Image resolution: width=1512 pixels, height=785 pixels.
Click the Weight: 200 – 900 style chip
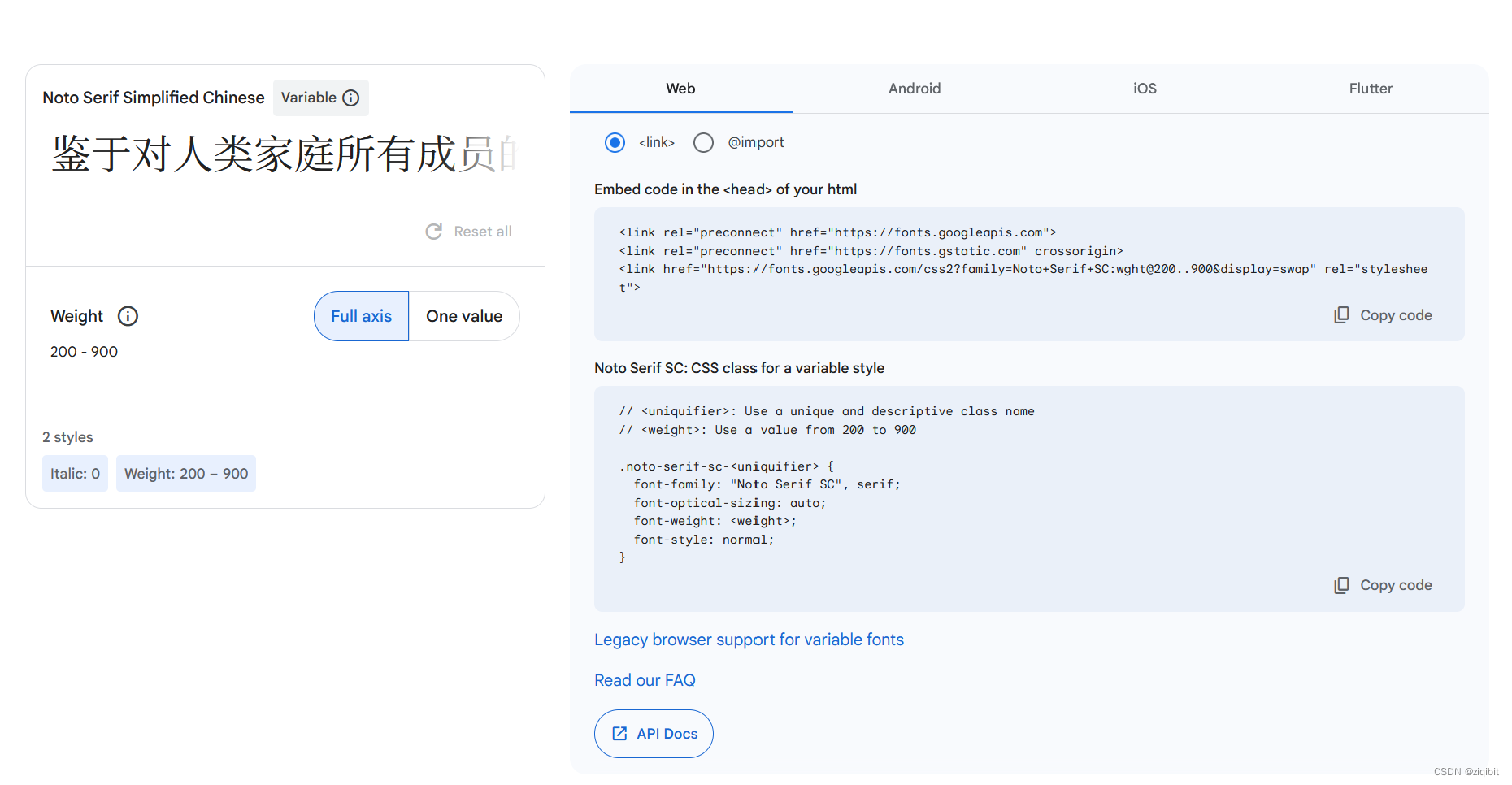point(186,474)
